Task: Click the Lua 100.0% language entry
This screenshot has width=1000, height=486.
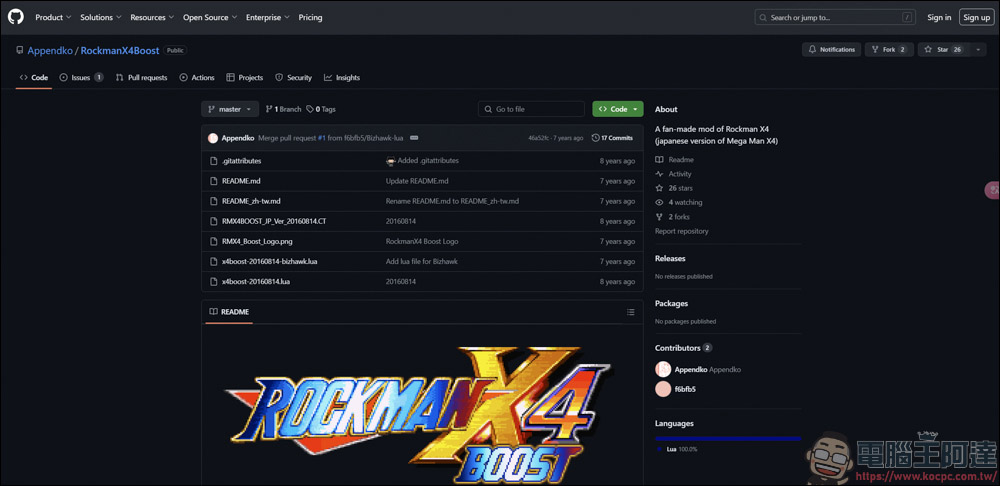Action: [677, 450]
